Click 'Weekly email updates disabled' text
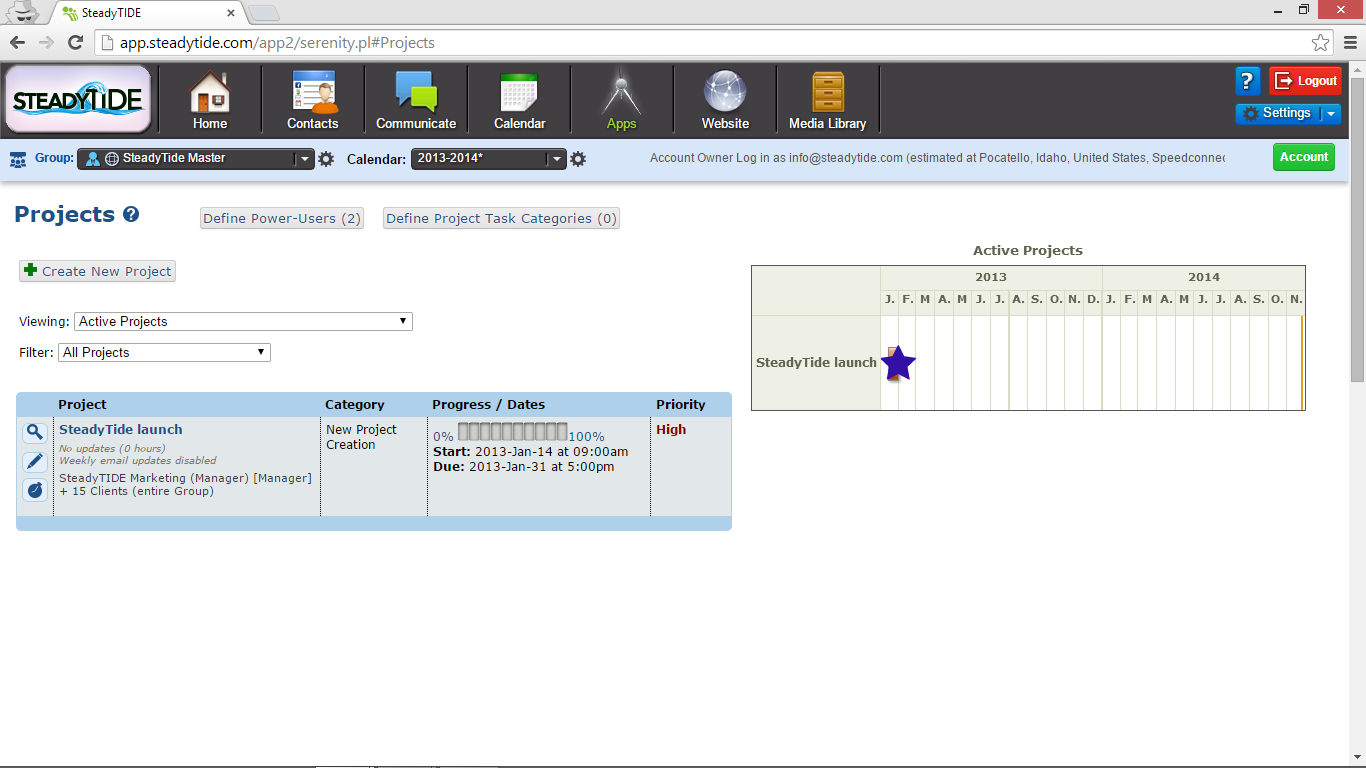The height and width of the screenshot is (768, 1366). click(x=138, y=460)
